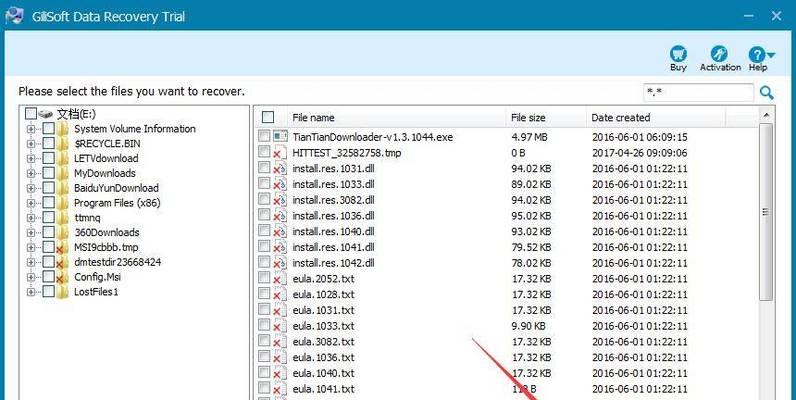Click the 360Downloads folder icon
Viewport: 796px width, 400px height.
(x=63, y=232)
